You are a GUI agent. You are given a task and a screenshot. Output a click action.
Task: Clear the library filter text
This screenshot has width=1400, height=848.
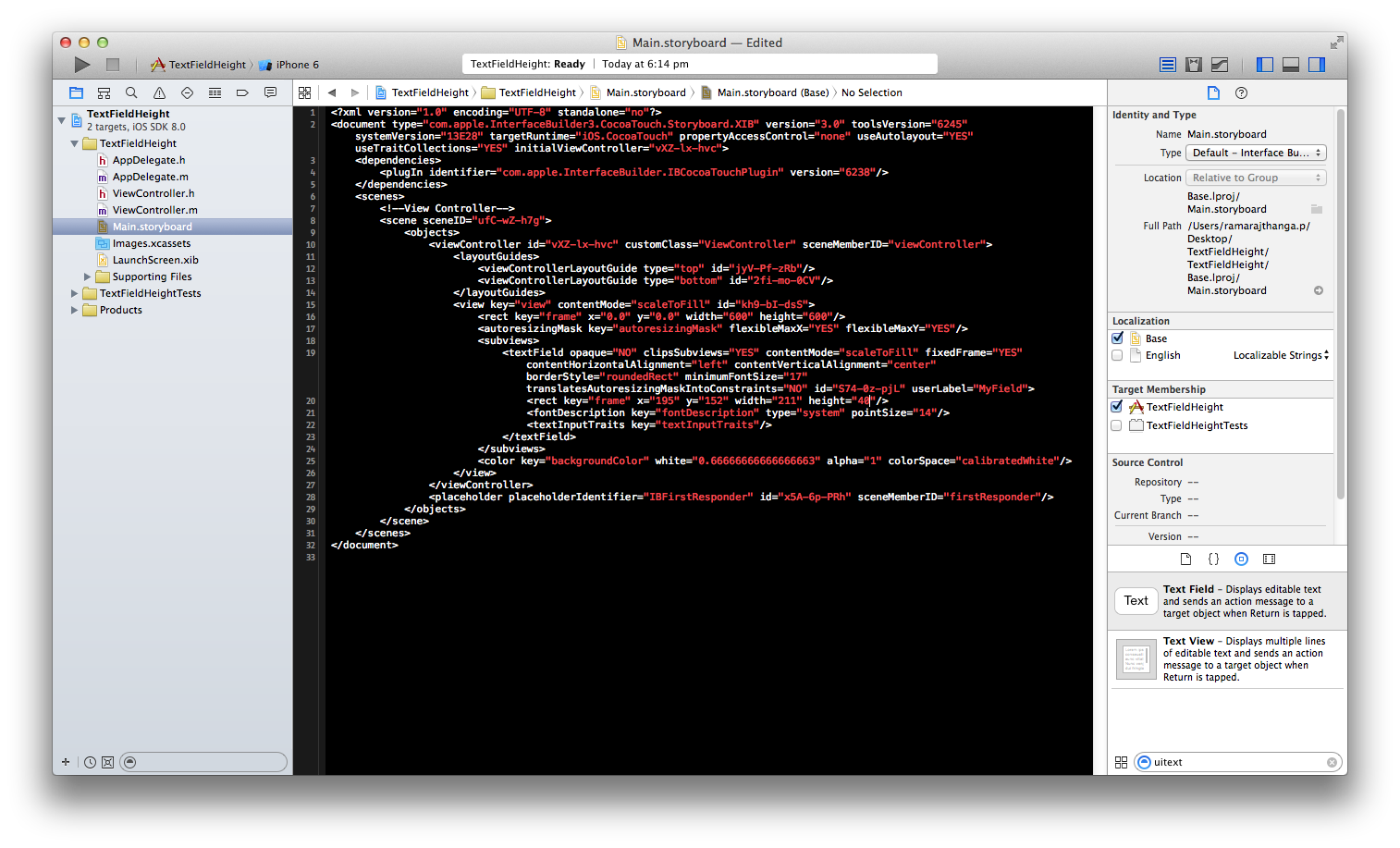tap(1332, 762)
